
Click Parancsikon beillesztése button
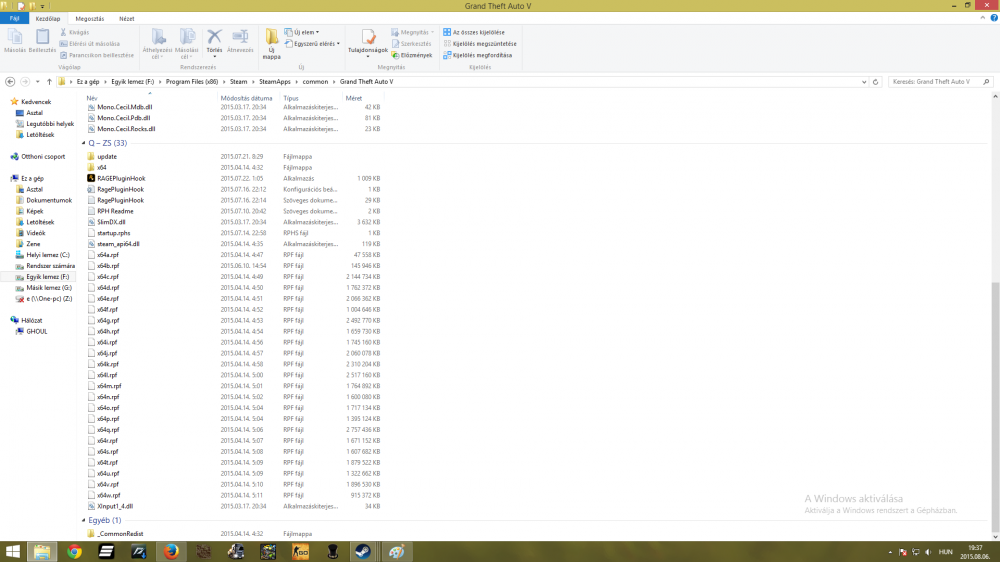pyautogui.click(x=97, y=55)
